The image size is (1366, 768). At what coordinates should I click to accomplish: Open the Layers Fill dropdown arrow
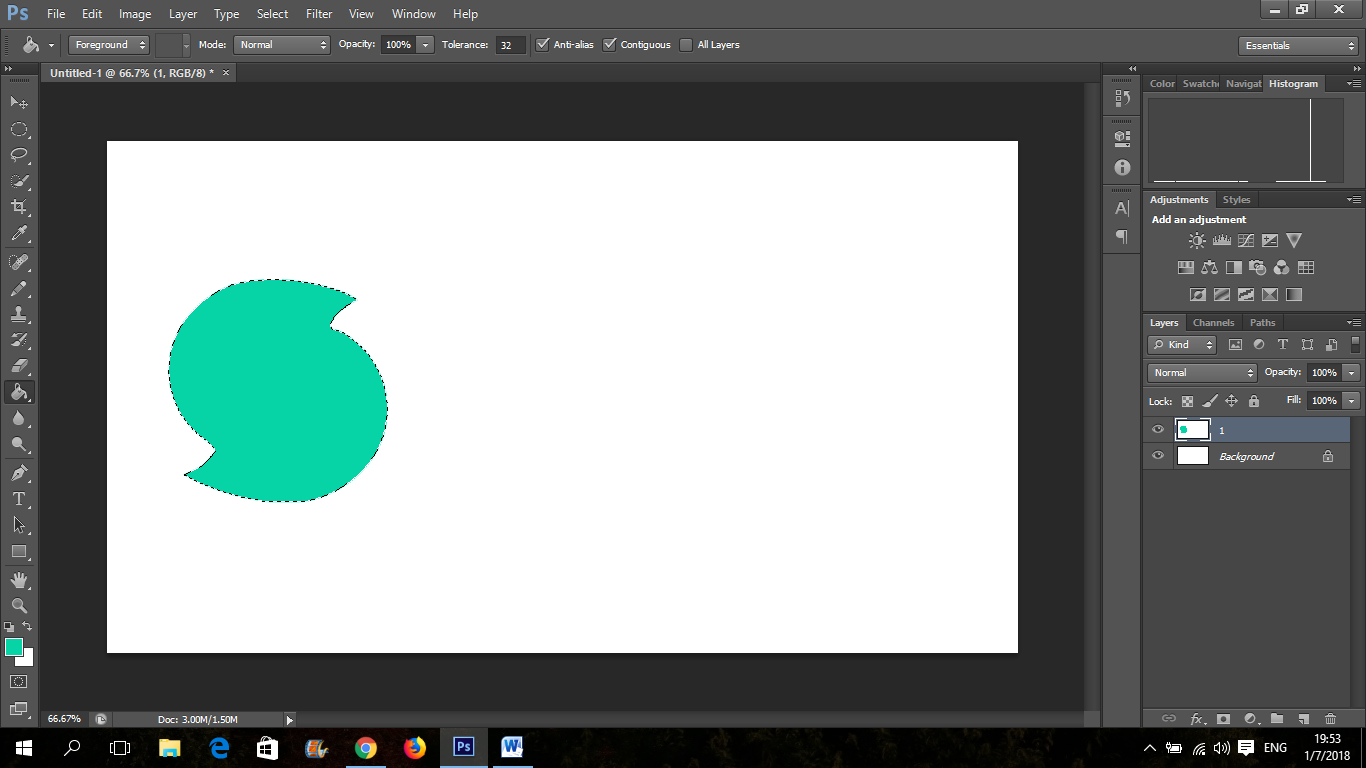pos(1352,400)
